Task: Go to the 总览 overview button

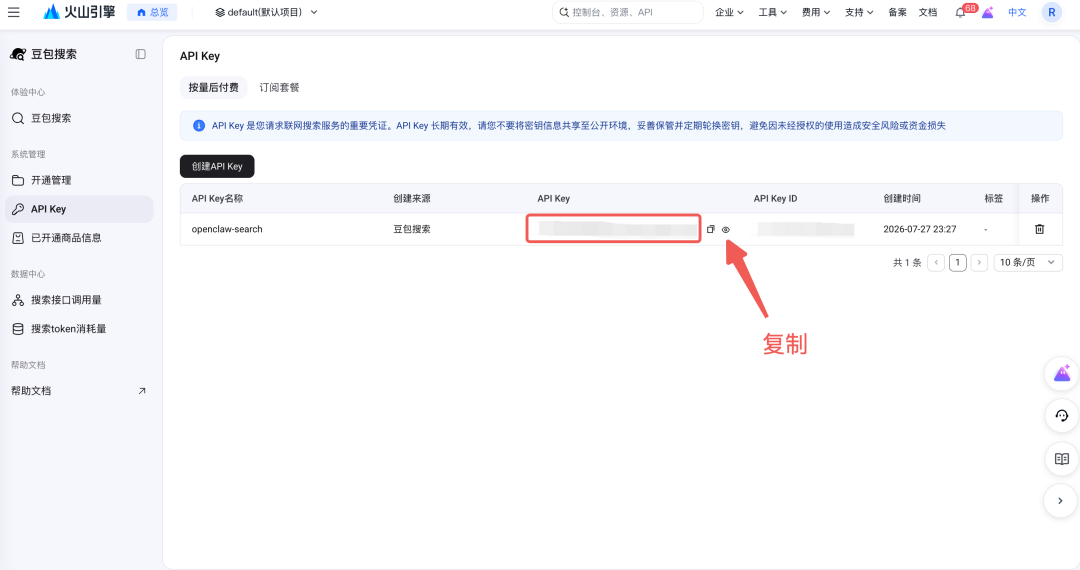Action: [x=152, y=12]
